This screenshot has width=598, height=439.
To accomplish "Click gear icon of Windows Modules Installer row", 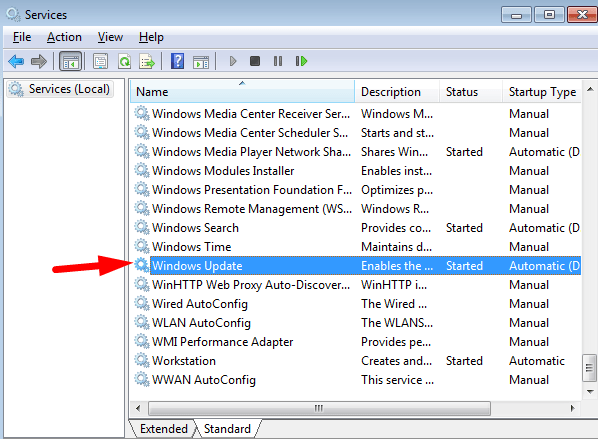I will 142,170.
